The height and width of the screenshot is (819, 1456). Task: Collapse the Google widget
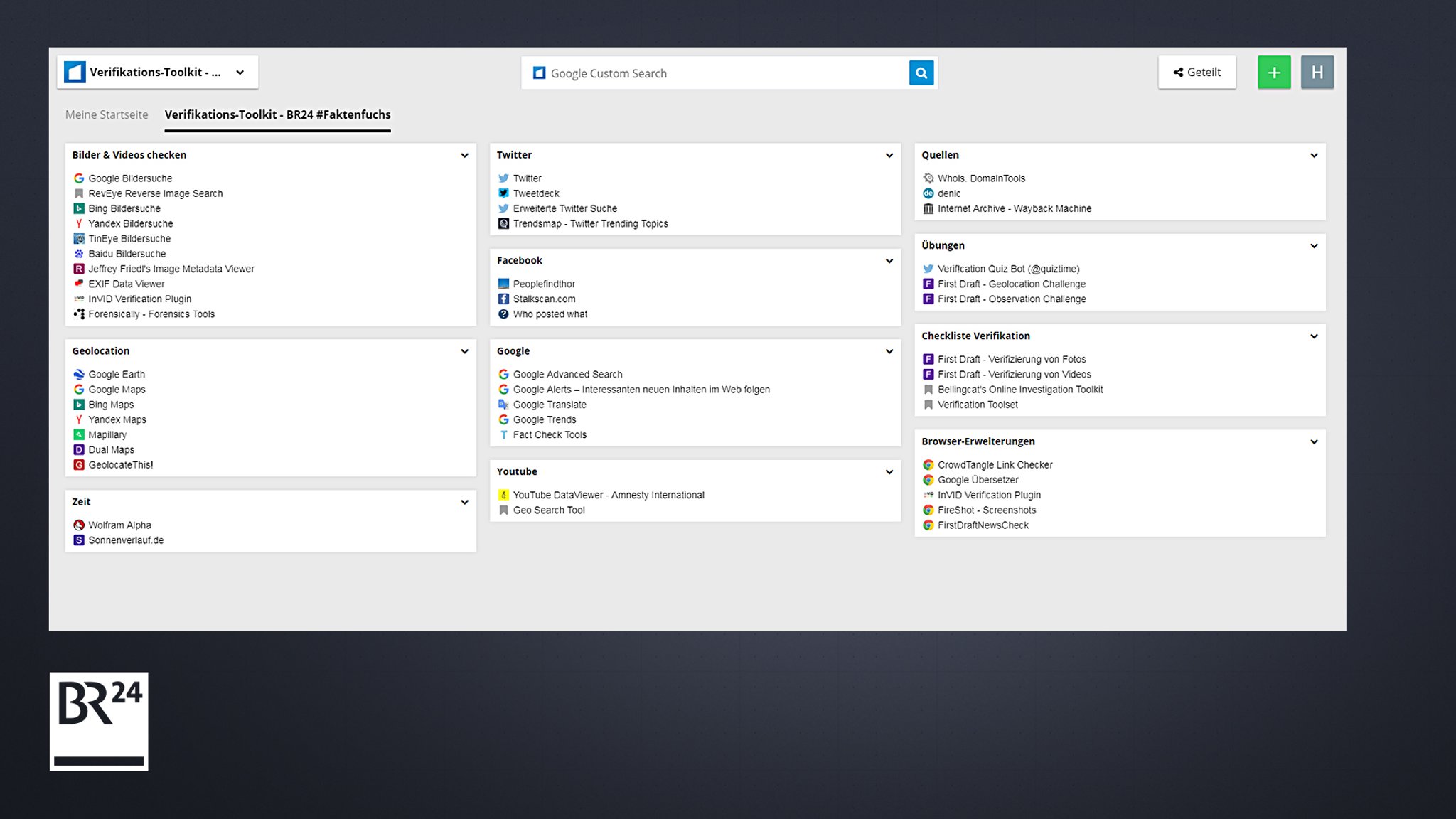coord(889,351)
